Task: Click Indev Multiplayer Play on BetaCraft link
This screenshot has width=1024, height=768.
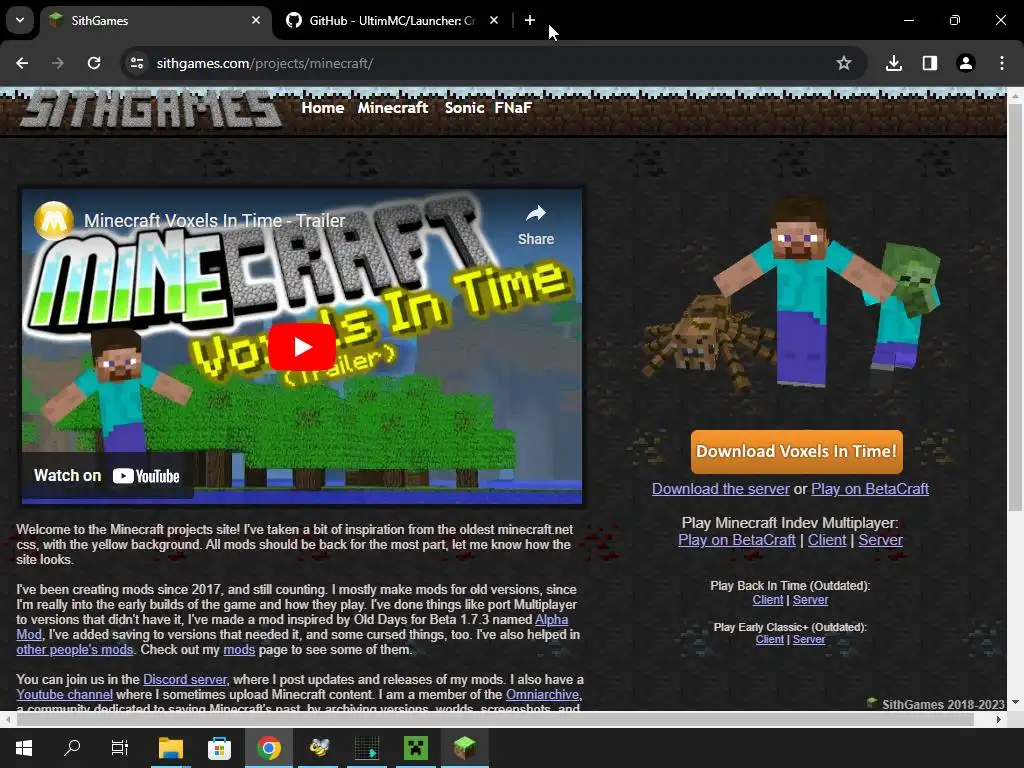Action: pyautogui.click(x=737, y=540)
